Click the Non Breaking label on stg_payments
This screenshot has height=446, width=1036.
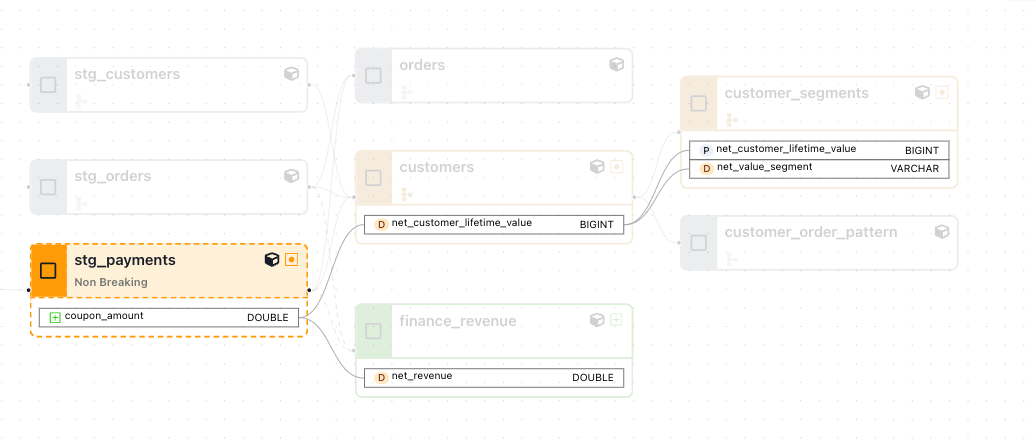click(x=111, y=282)
